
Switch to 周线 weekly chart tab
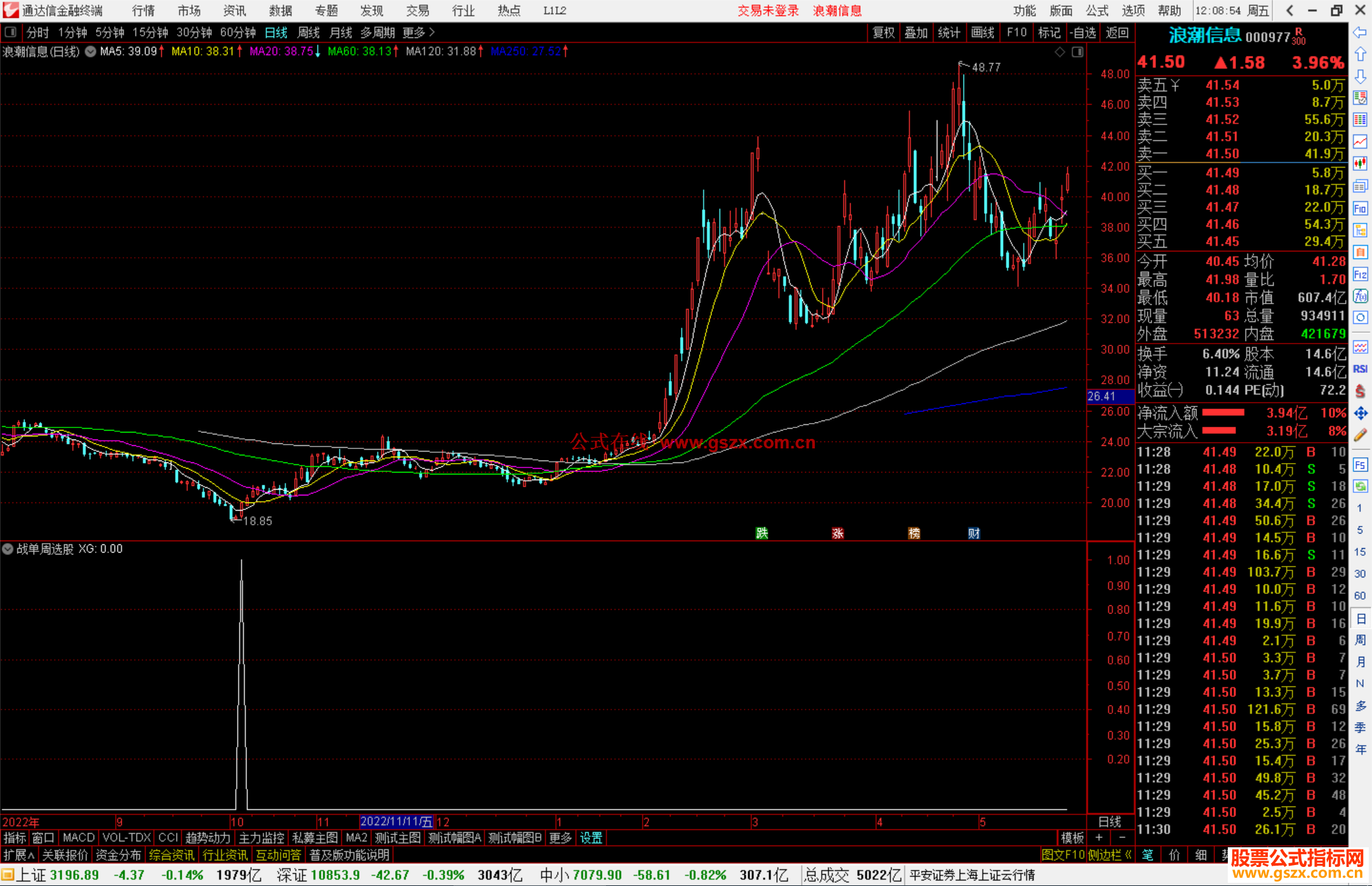[x=309, y=32]
